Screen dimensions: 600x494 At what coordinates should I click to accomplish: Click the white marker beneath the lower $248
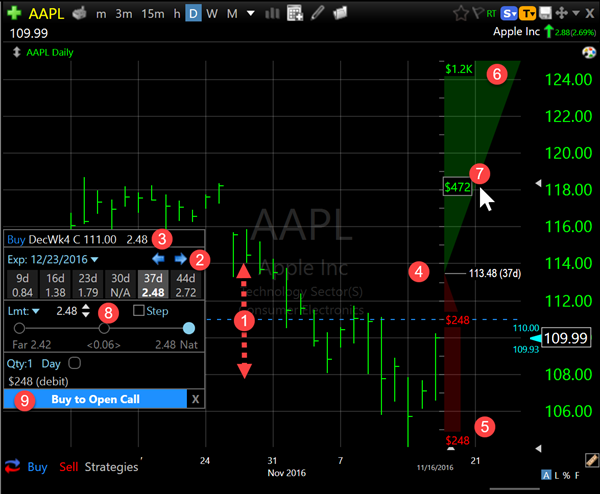point(451,448)
